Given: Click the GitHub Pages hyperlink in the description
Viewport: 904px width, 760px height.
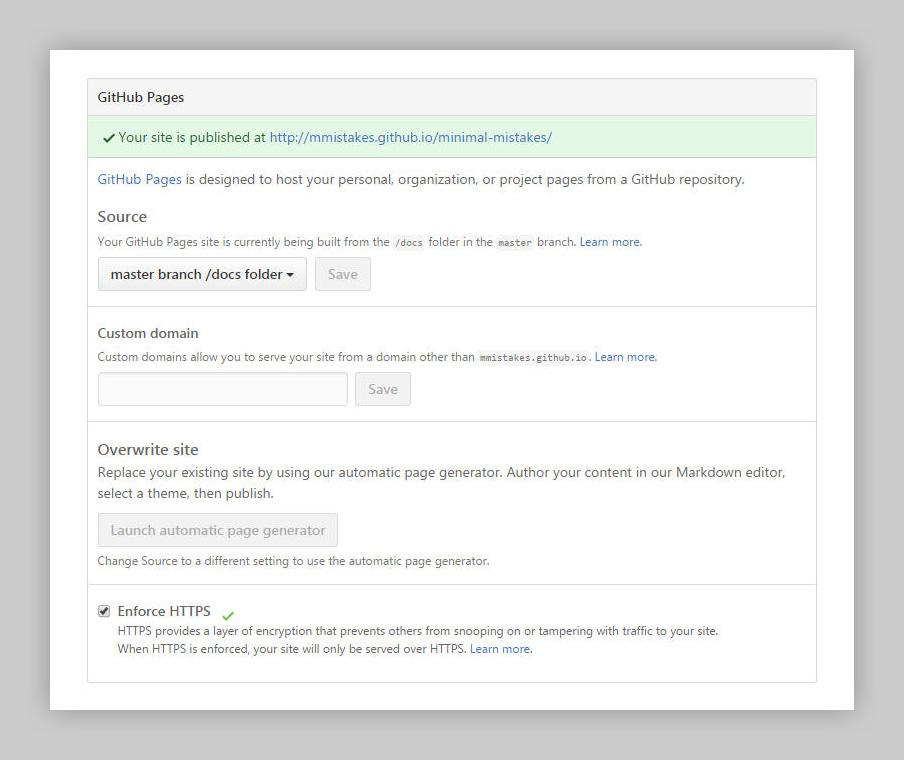Looking at the screenshot, I should 139,179.
